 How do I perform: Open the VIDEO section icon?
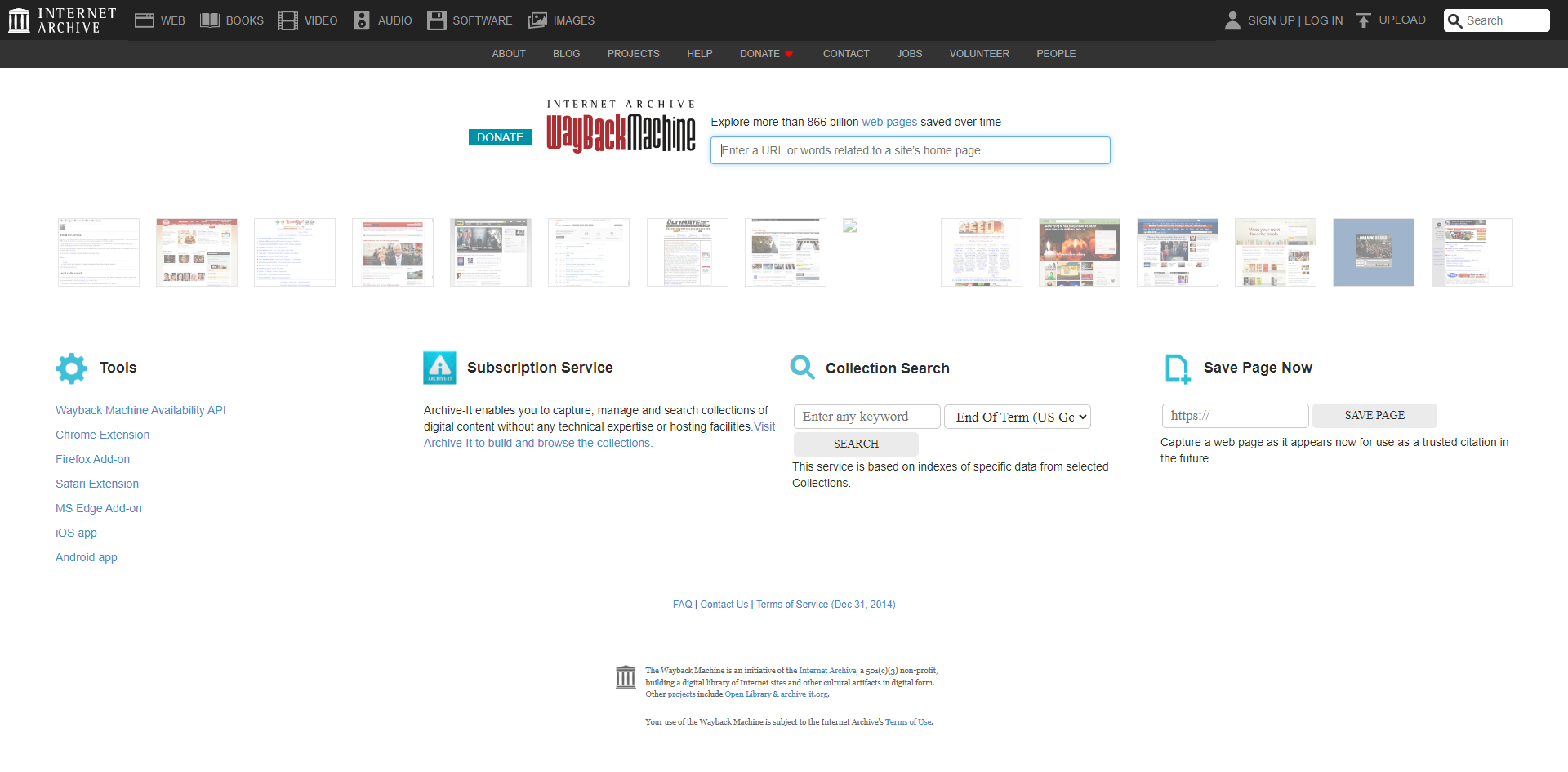[x=287, y=20]
